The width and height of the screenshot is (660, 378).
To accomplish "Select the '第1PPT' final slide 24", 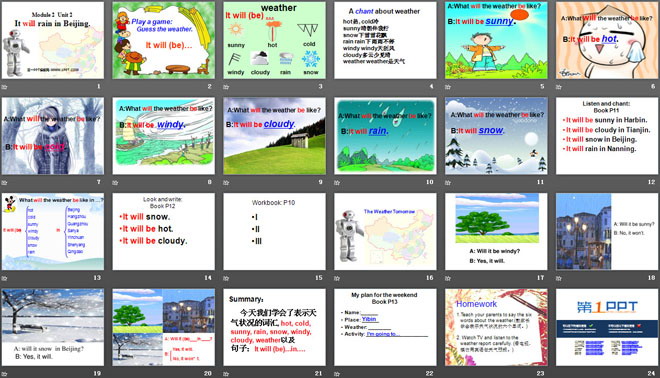I will 607,327.
